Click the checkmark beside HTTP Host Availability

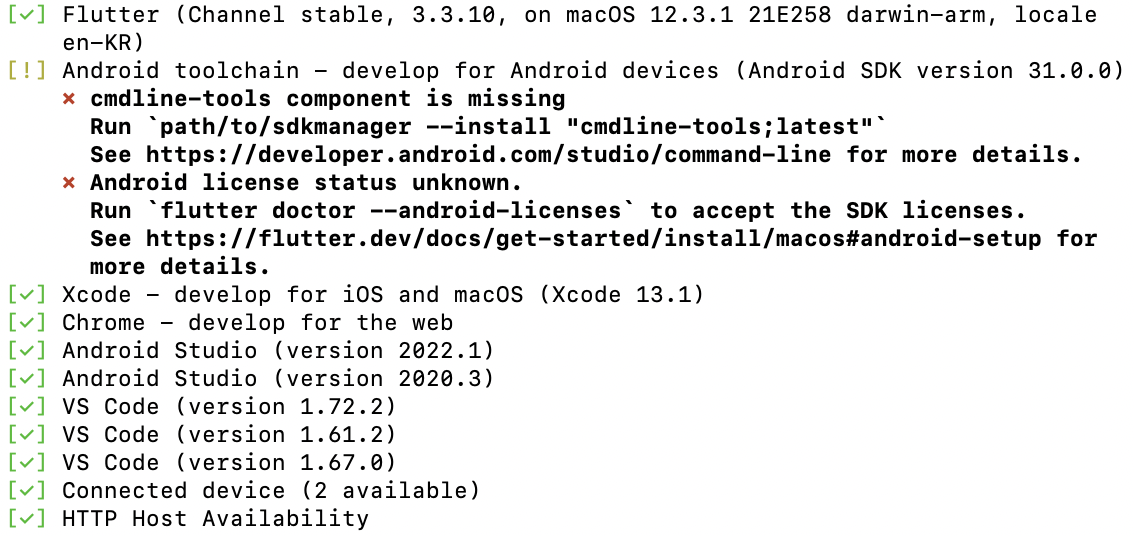[x=27, y=519]
